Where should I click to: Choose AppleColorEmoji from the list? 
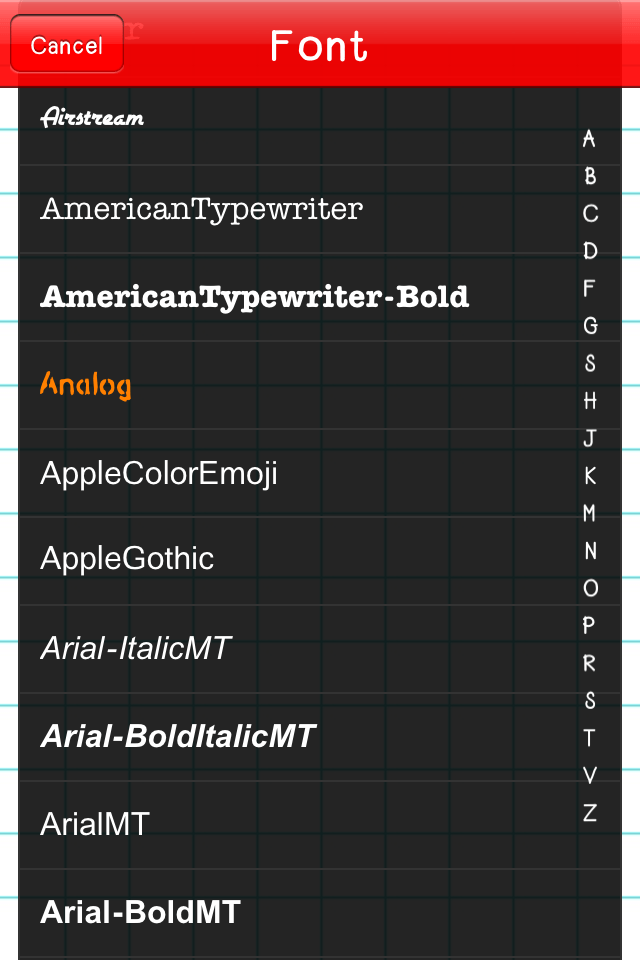[x=159, y=473]
